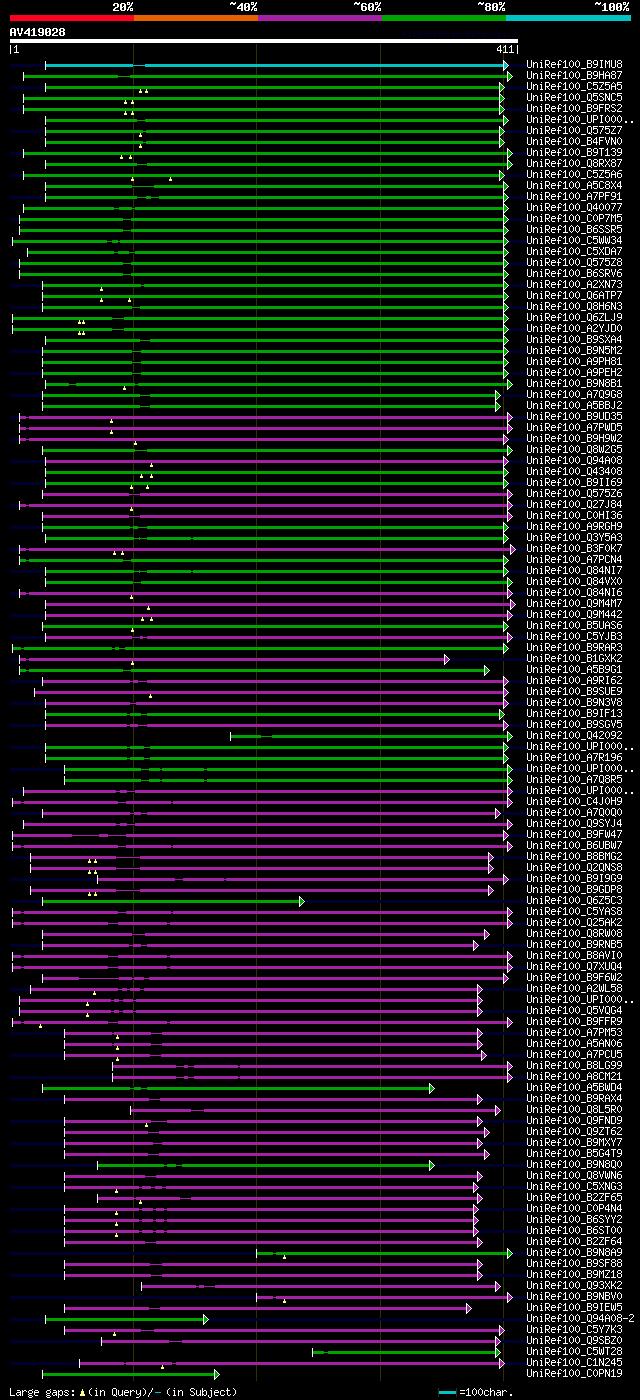Click the red 20% identity legend segment
The width and height of the screenshot is (640, 1400).
(72, 17)
